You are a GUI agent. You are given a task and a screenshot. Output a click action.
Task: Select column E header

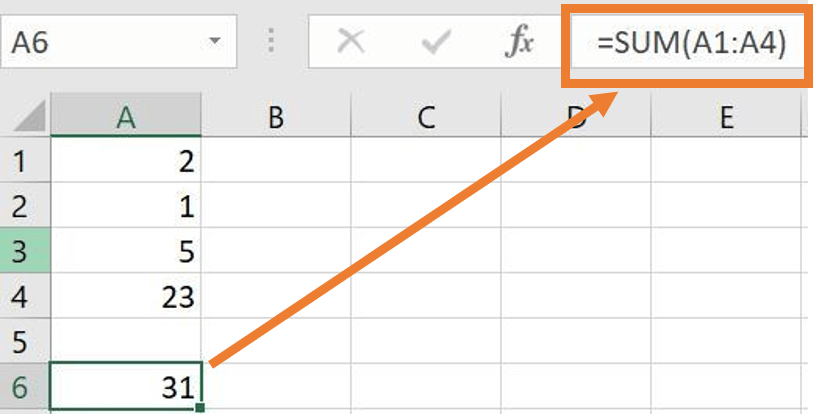pyautogui.click(x=726, y=118)
